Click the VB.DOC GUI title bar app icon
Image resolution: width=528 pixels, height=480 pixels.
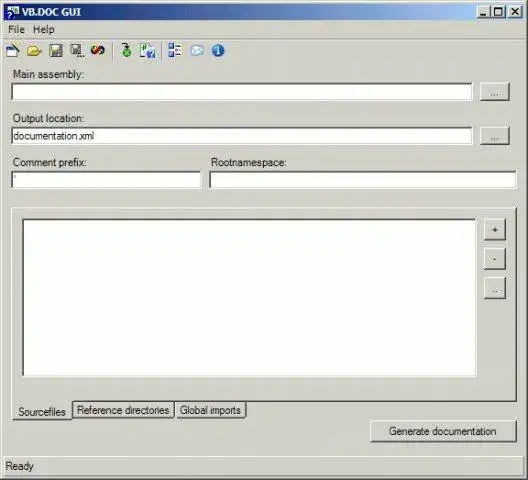click(x=13, y=12)
